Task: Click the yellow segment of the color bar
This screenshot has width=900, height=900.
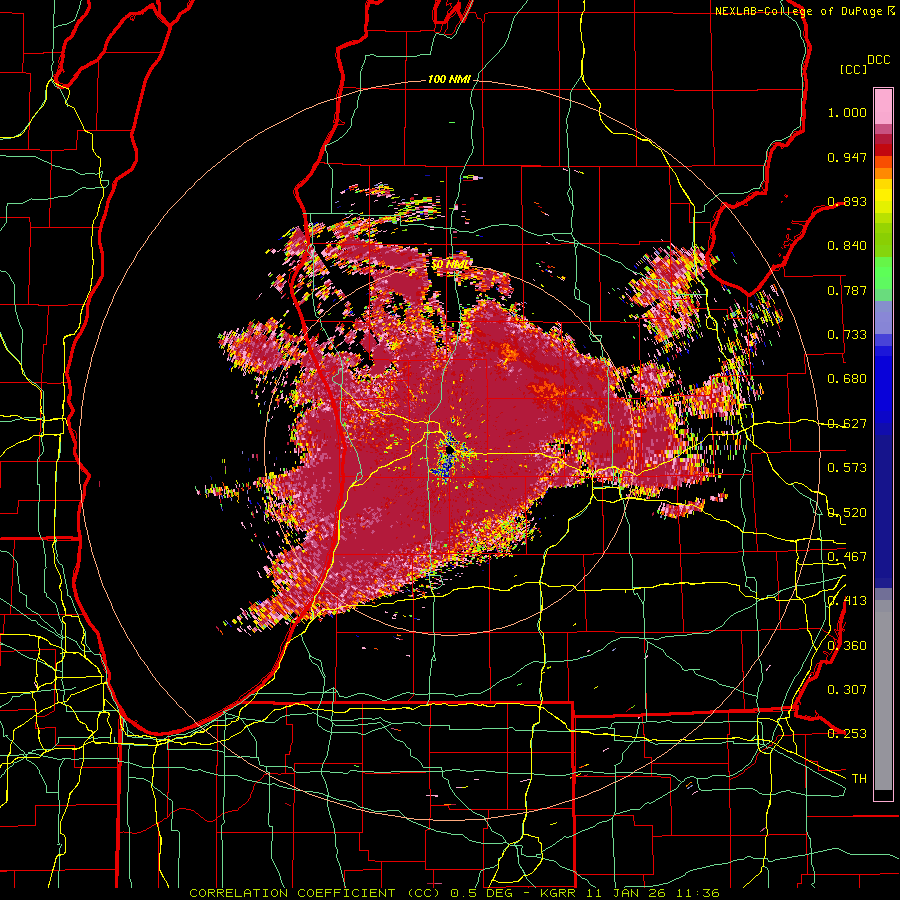Action: coord(883,197)
